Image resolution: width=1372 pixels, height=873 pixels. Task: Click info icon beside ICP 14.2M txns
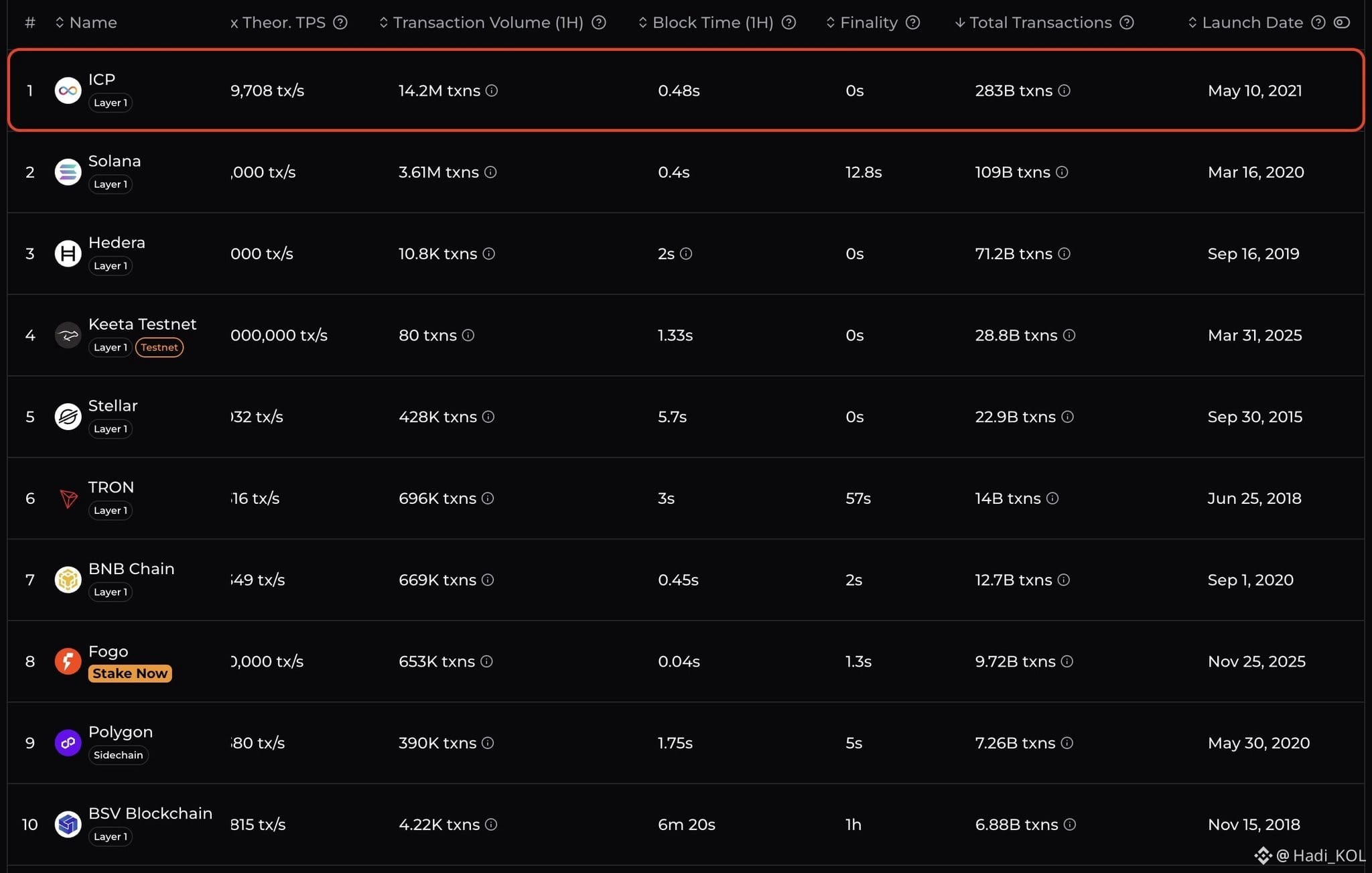492,90
